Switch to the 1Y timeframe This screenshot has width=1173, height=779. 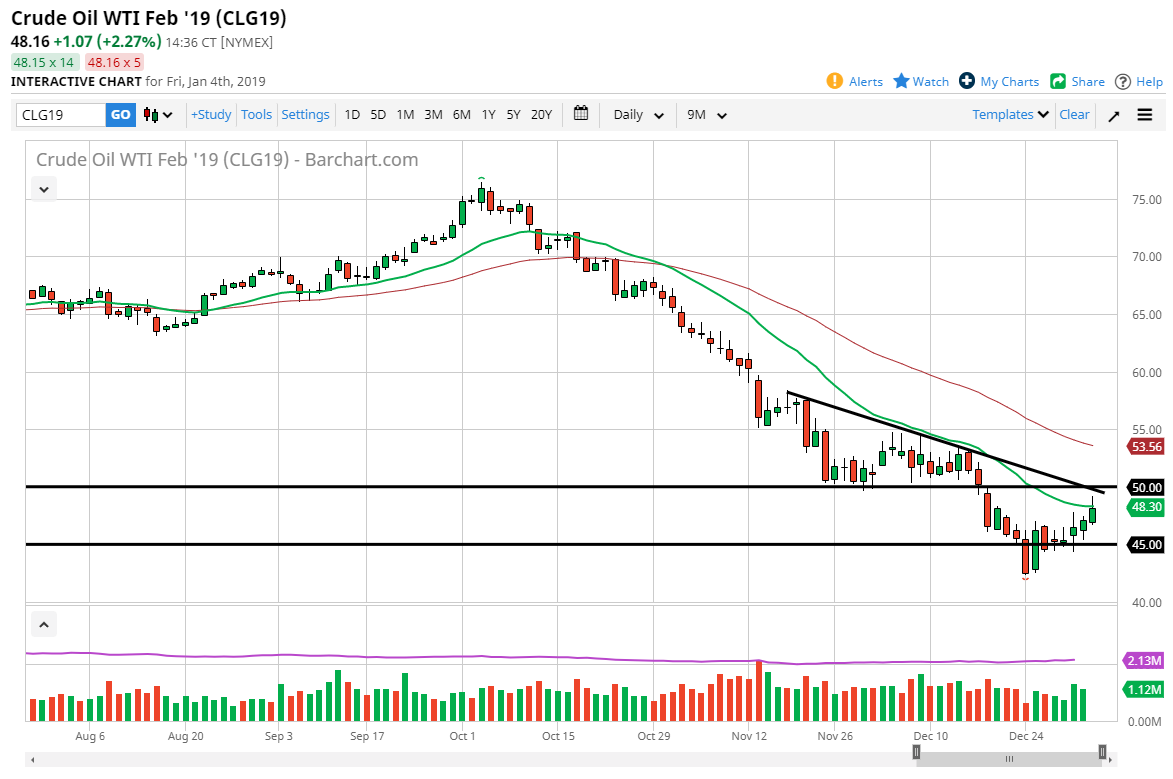pos(488,114)
